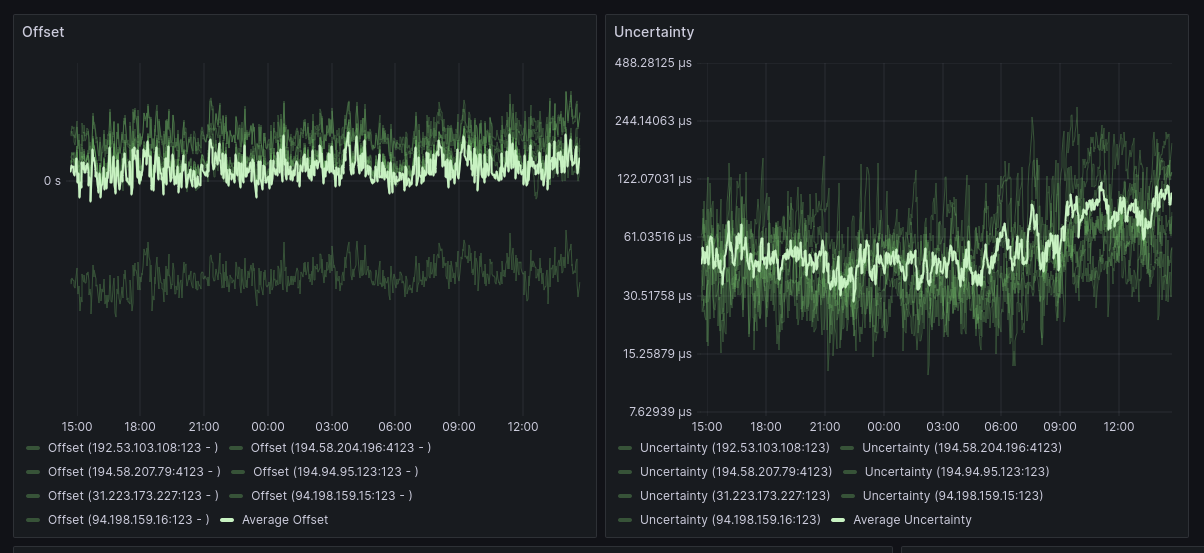Toggle Offset (192.53.103.108:123) series in legend

click(132, 448)
